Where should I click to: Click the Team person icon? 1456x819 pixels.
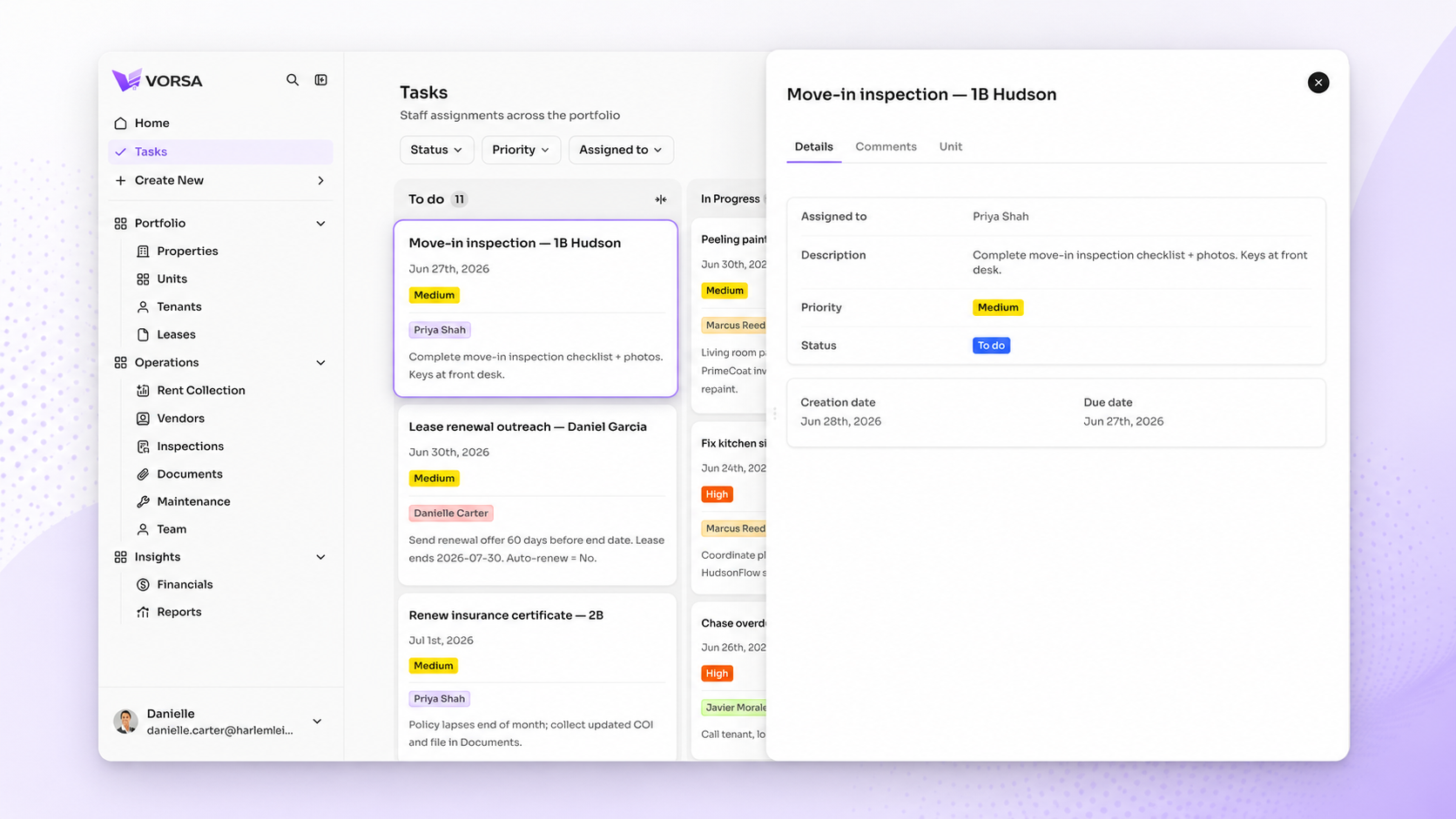[x=143, y=529]
